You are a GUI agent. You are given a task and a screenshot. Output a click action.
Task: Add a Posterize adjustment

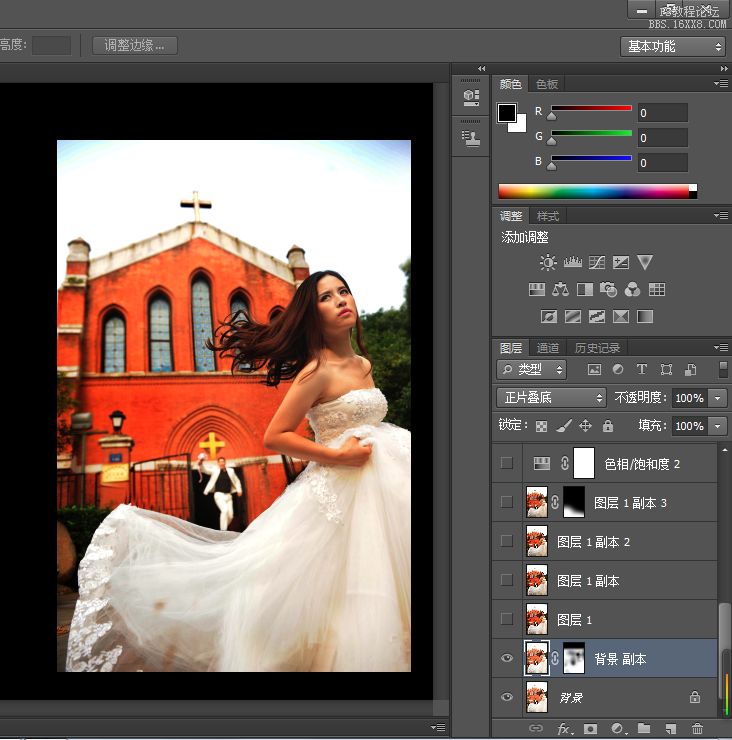point(573,316)
